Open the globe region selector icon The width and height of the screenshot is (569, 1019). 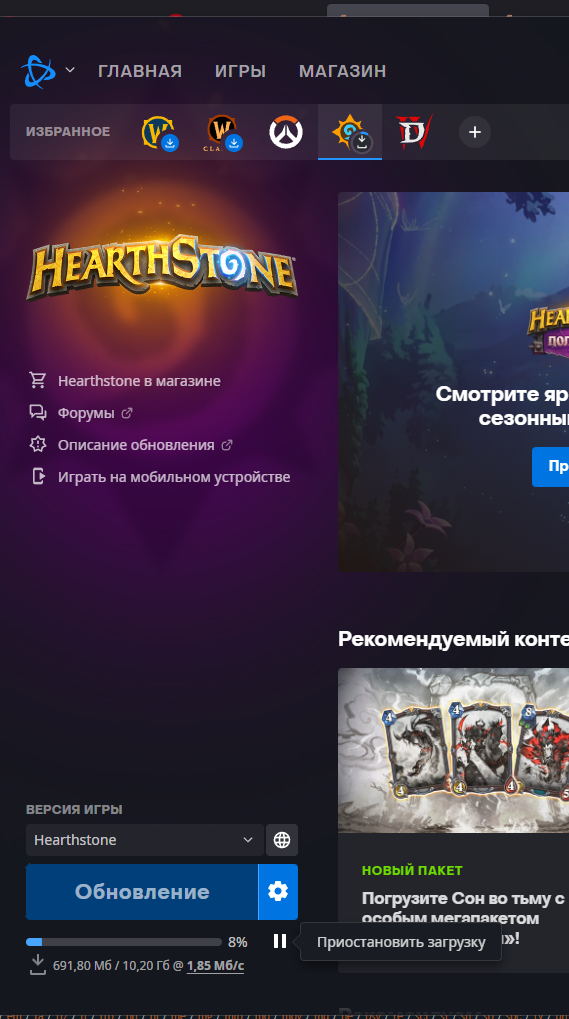(x=282, y=840)
